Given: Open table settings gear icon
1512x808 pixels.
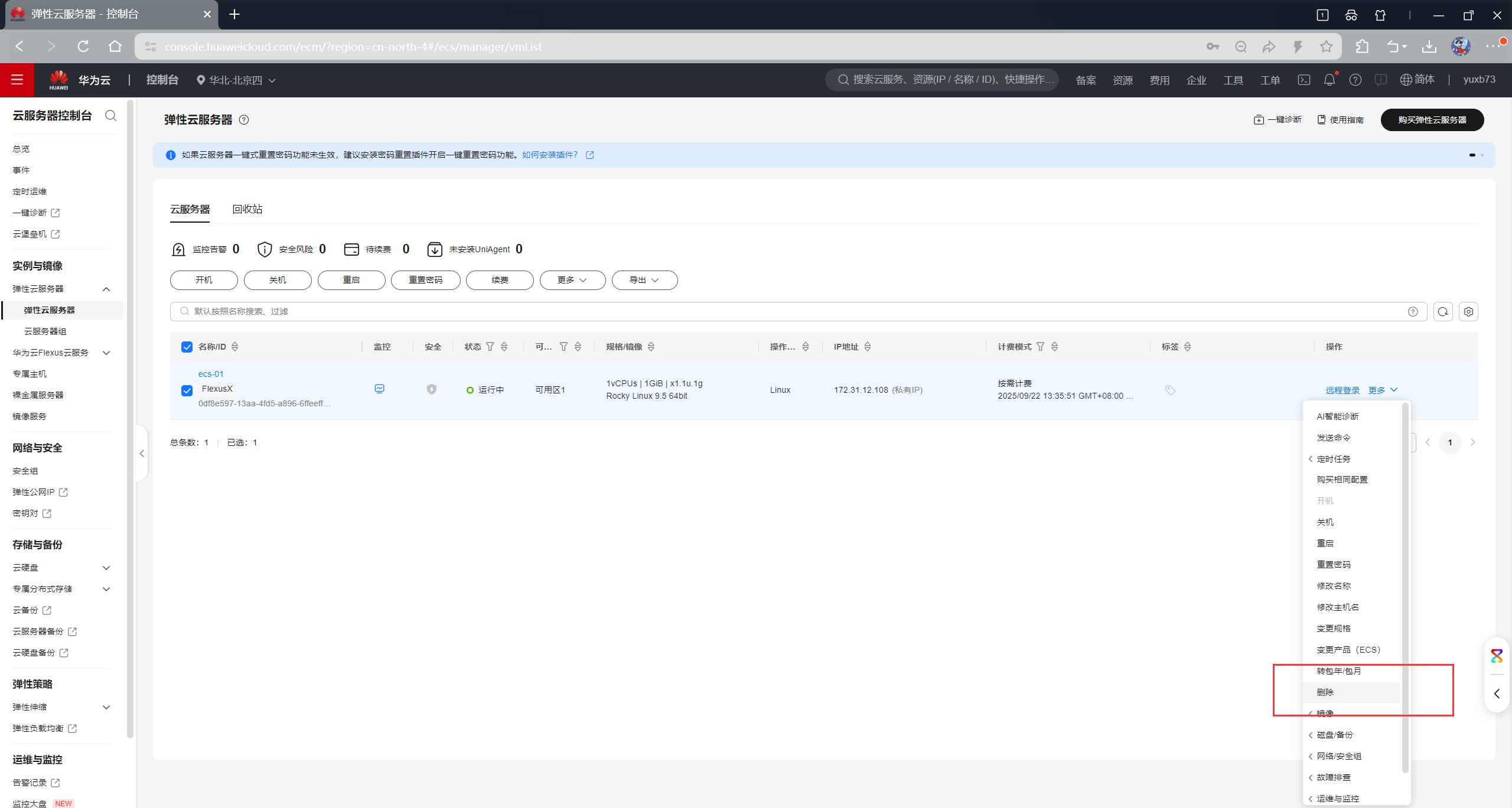Looking at the screenshot, I should pyautogui.click(x=1468, y=311).
